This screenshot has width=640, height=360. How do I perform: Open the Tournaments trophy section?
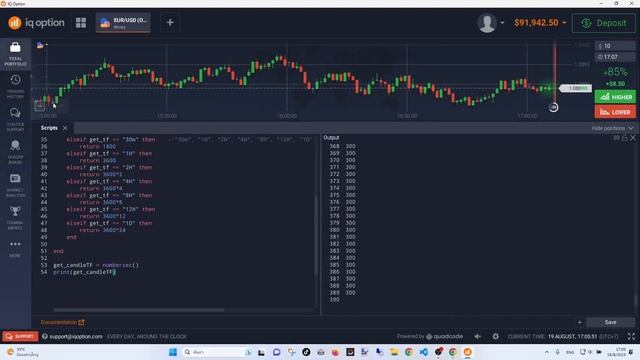point(15,218)
